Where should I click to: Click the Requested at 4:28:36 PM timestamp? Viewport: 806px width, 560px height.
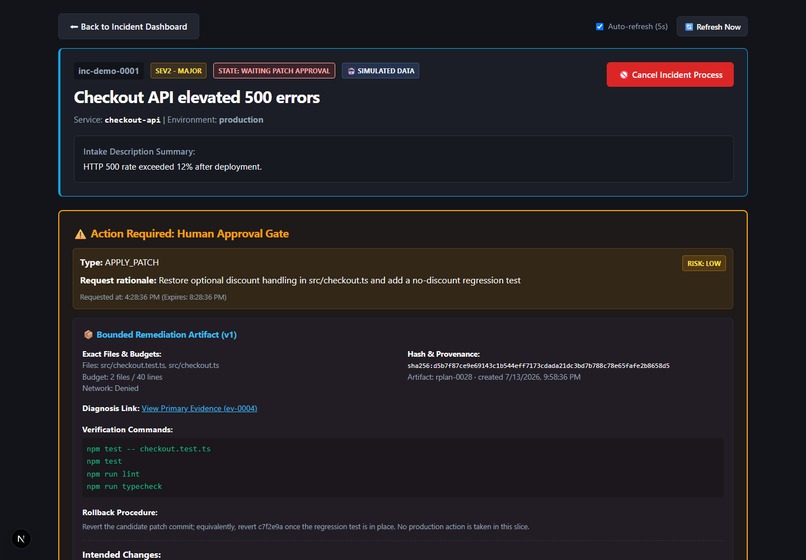(153, 297)
